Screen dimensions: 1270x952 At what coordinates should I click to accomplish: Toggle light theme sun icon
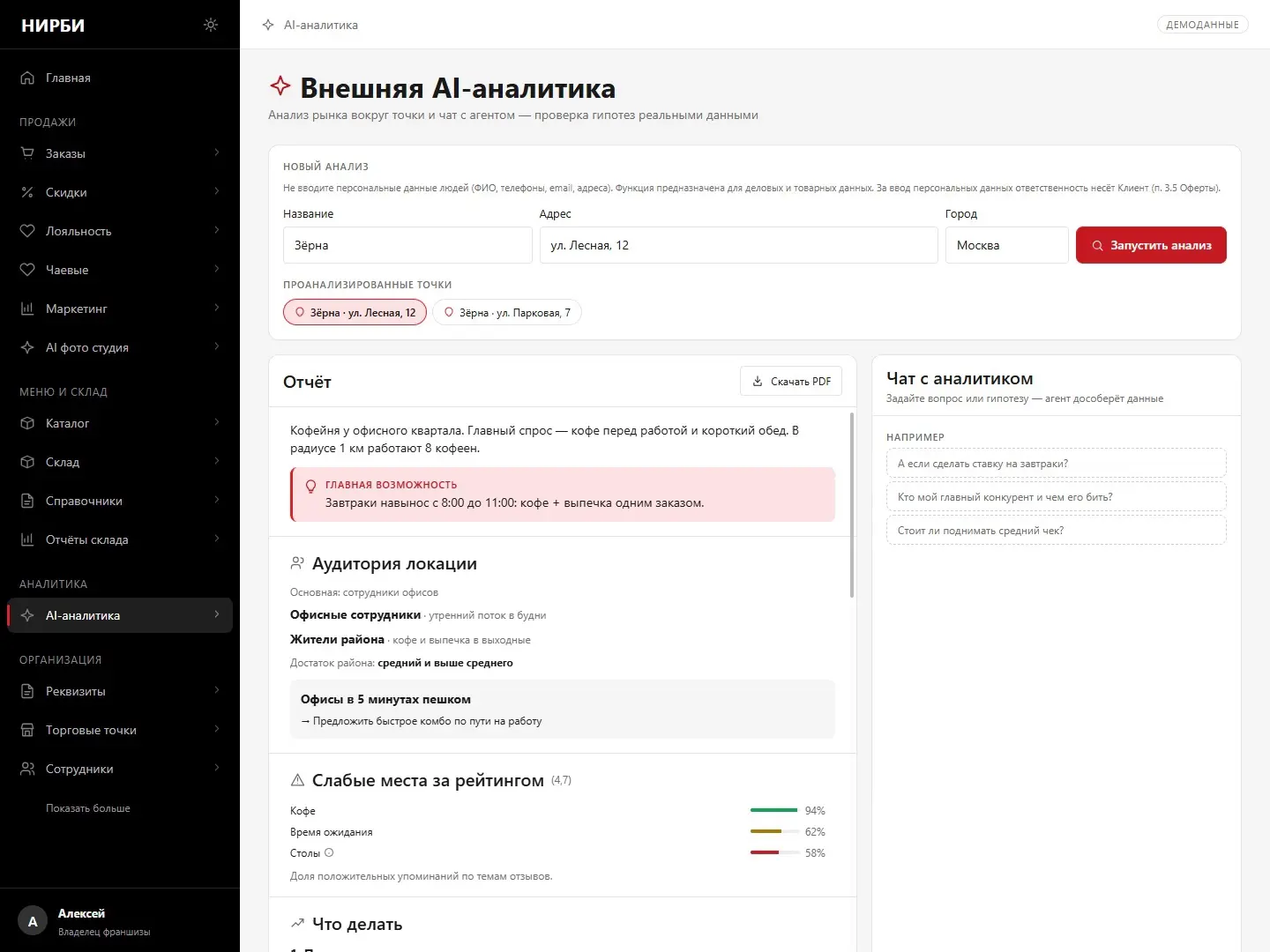210,25
